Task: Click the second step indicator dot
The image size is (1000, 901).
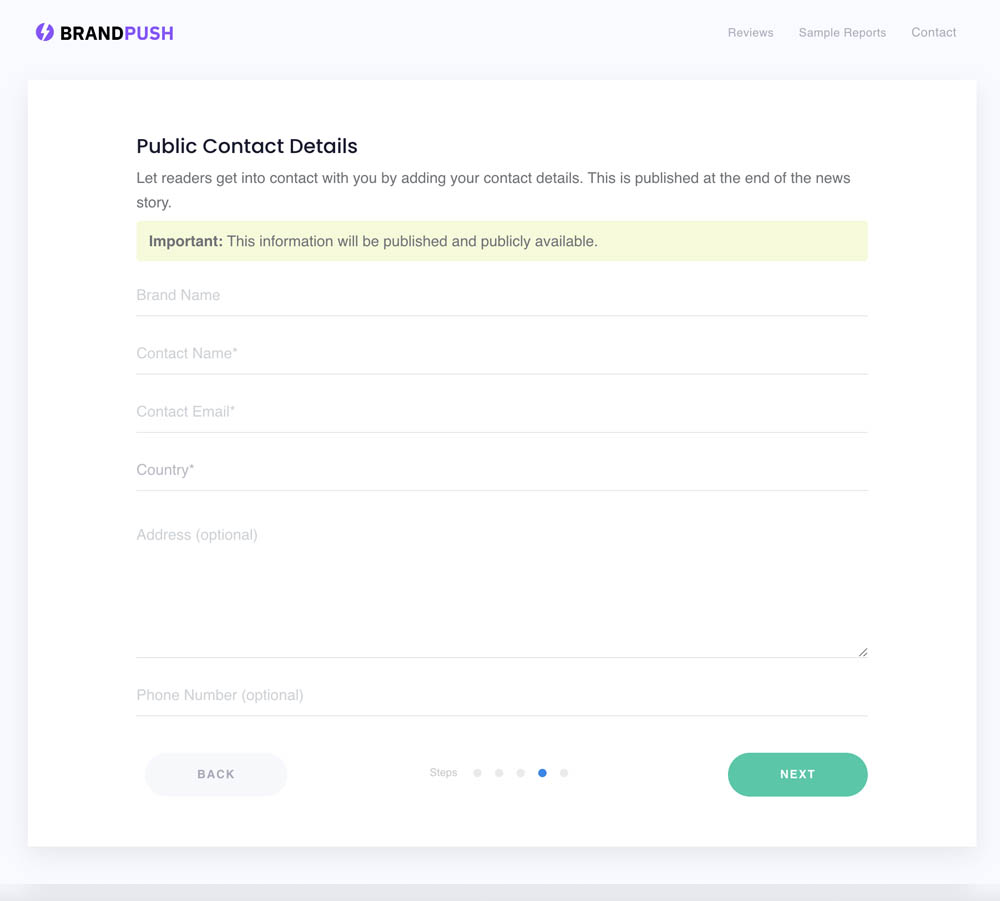Action: point(499,773)
